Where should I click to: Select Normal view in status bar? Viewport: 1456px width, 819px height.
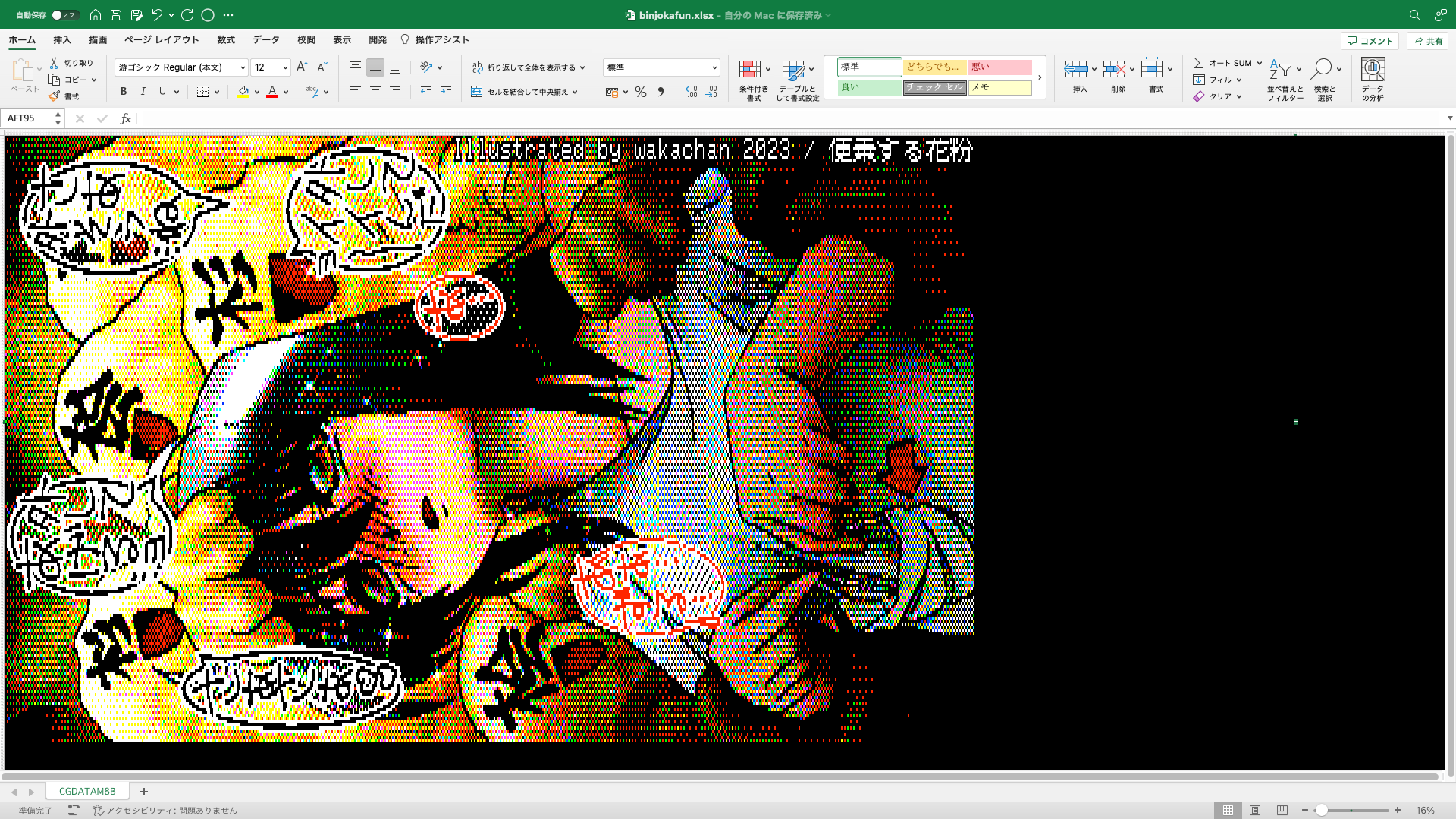[1228, 810]
